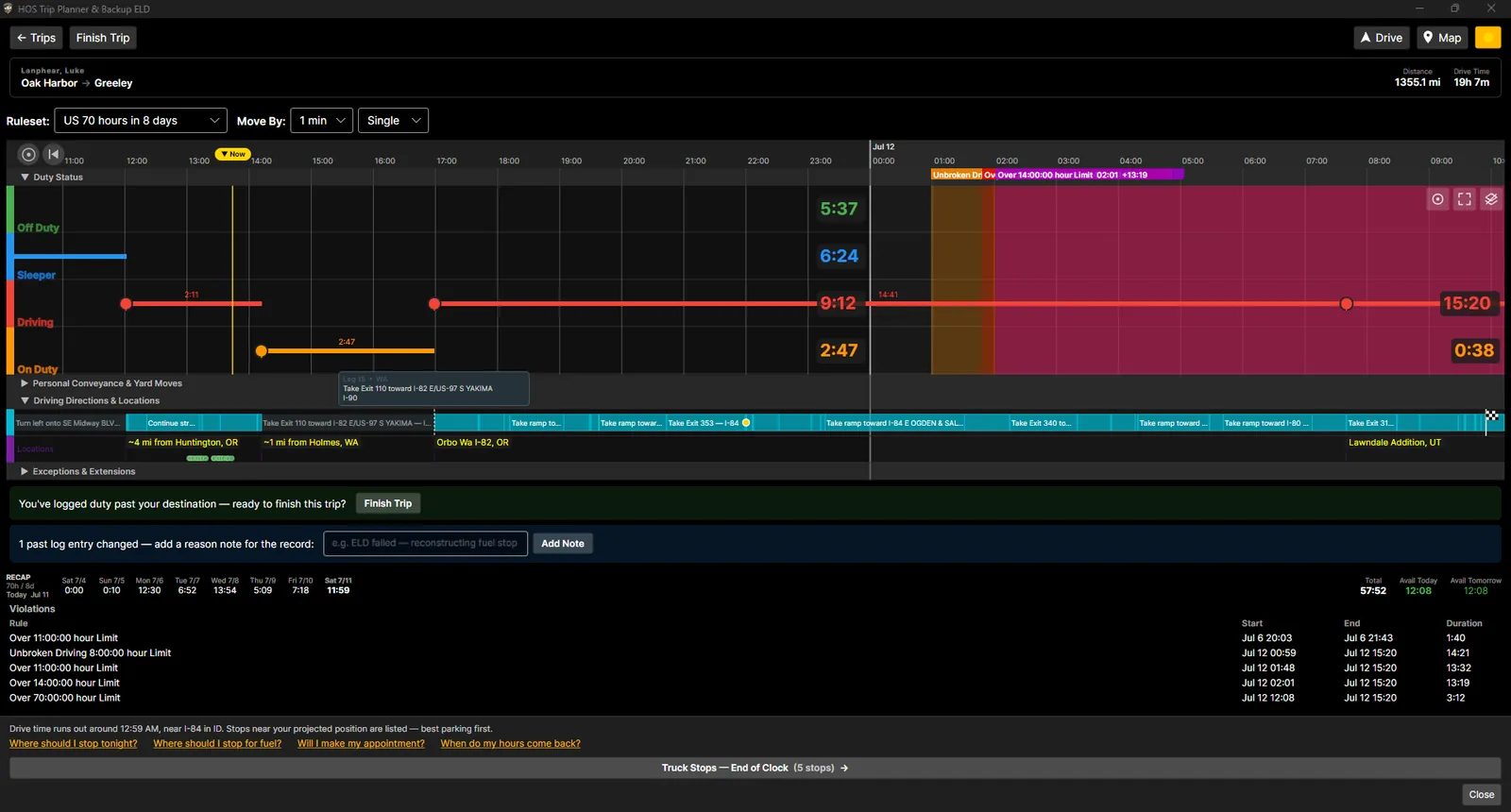Image resolution: width=1511 pixels, height=812 pixels.
Task: Select the On Duty status row label
Action: click(37, 369)
